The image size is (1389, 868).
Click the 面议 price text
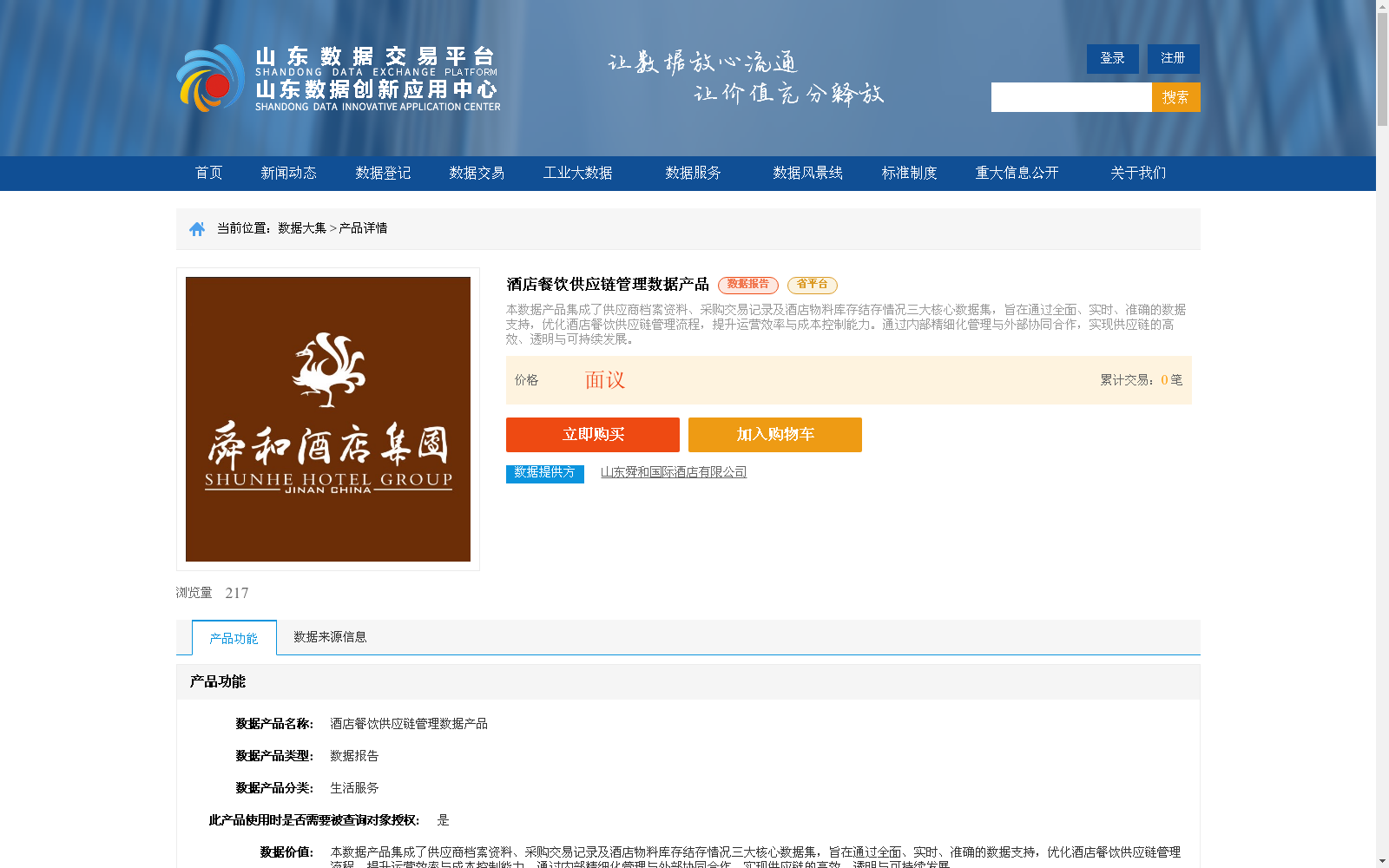[605, 380]
